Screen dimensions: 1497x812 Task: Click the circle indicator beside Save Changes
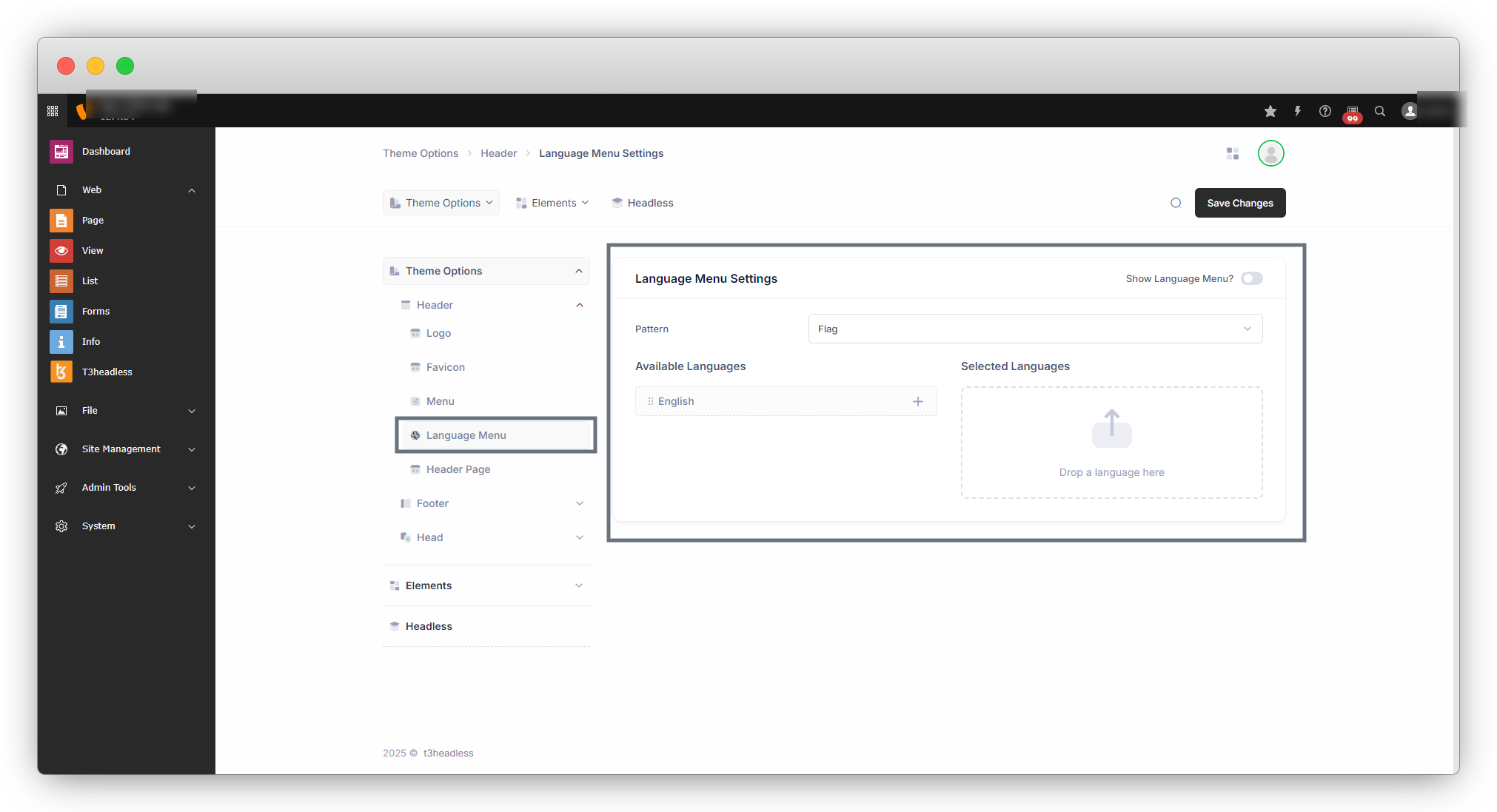[x=1176, y=203]
